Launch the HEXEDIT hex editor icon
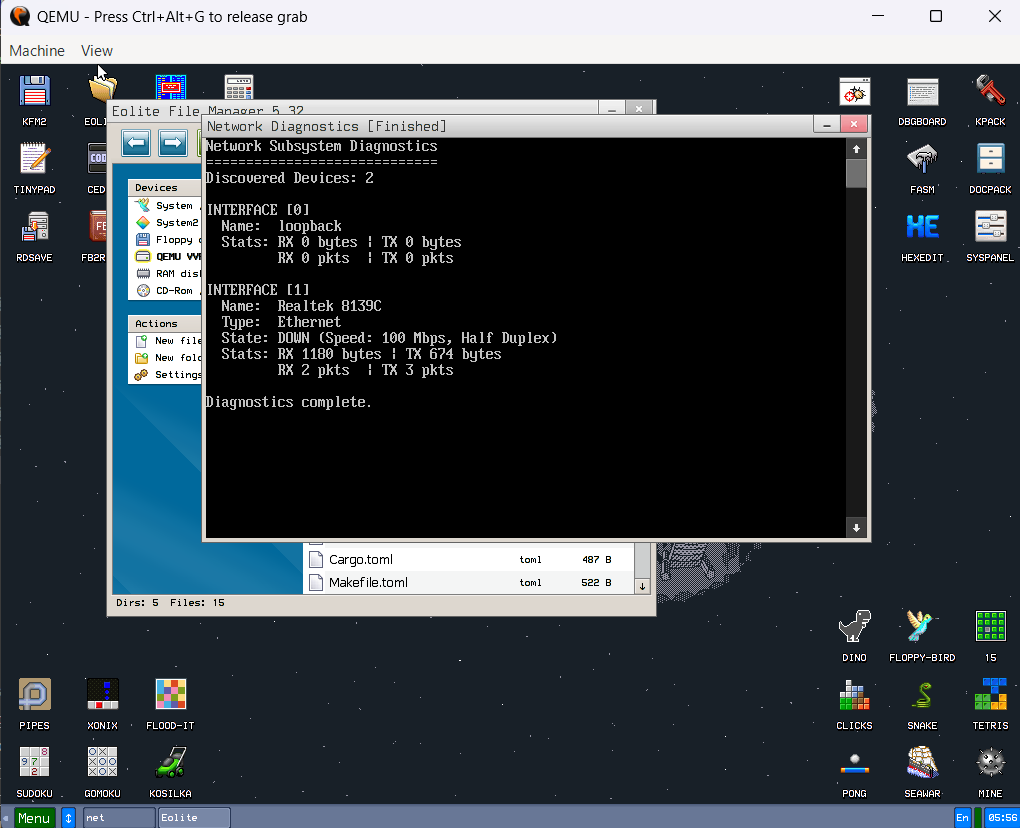Viewport: 1020px width, 828px height. point(922,228)
